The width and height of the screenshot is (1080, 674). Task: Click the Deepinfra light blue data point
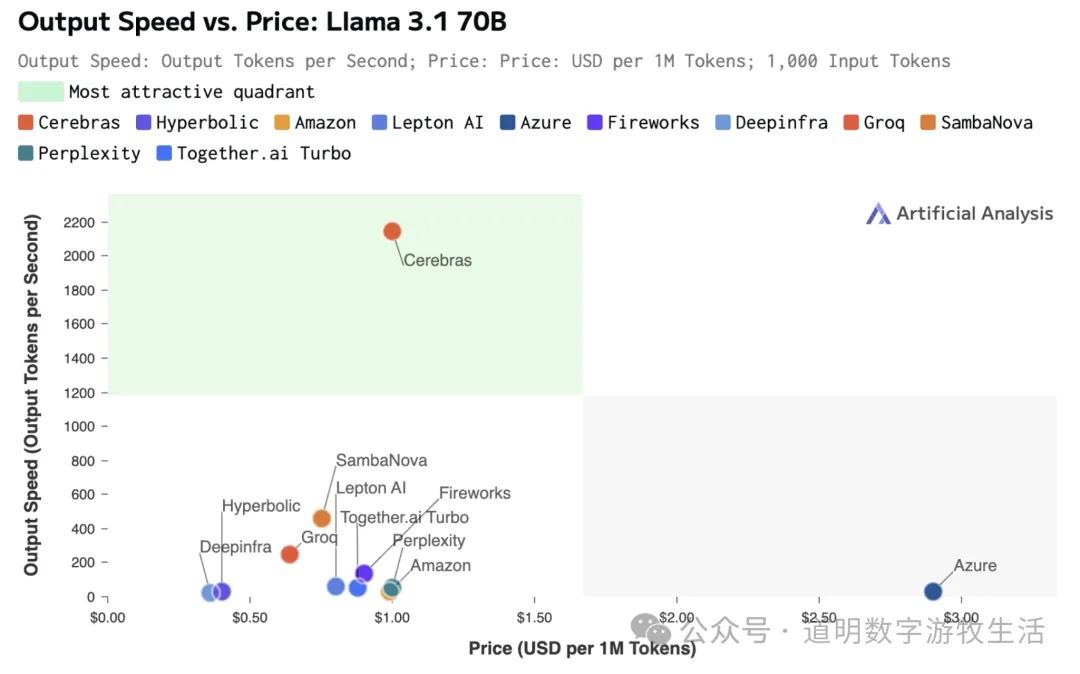210,592
